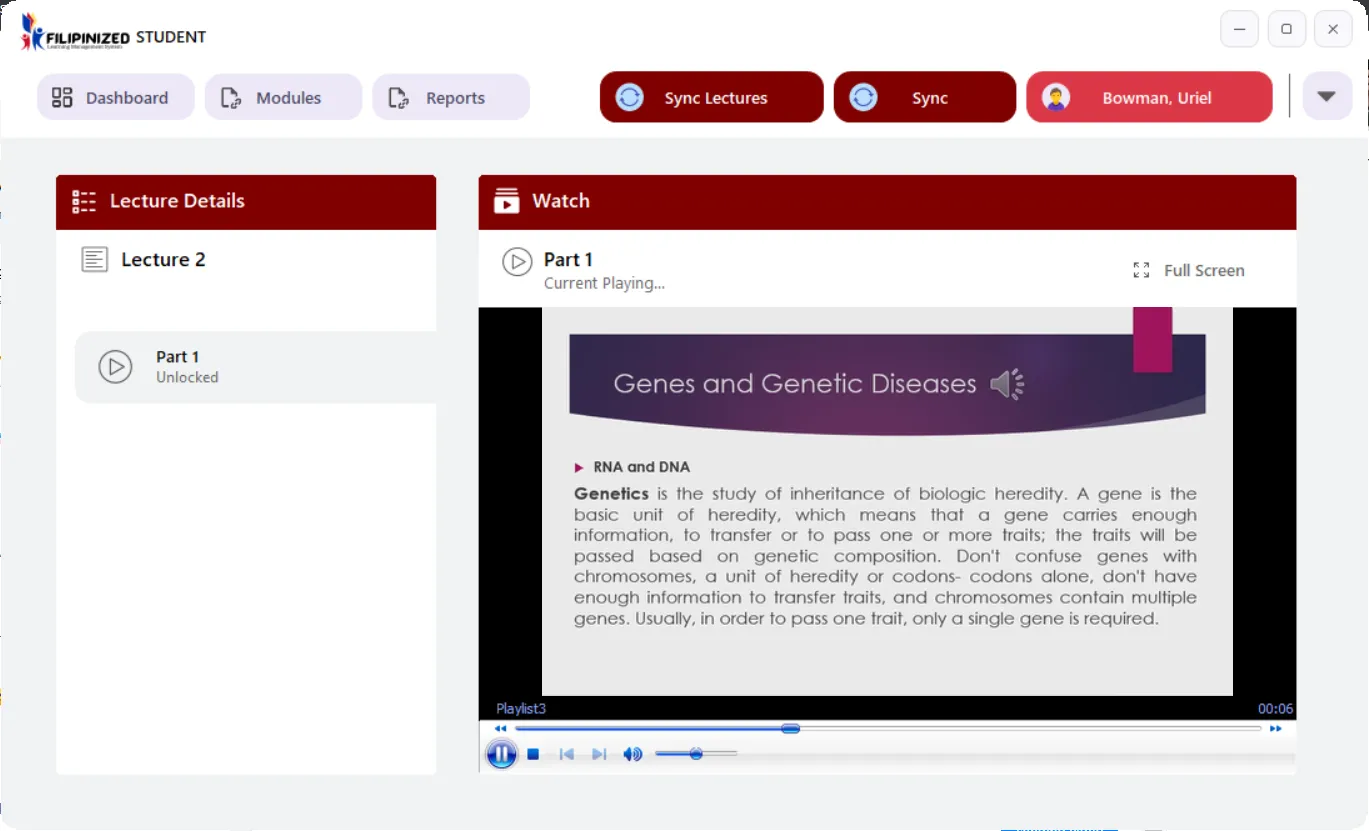Skip to the next track in player
This screenshot has height=831, width=1369.
(599, 754)
